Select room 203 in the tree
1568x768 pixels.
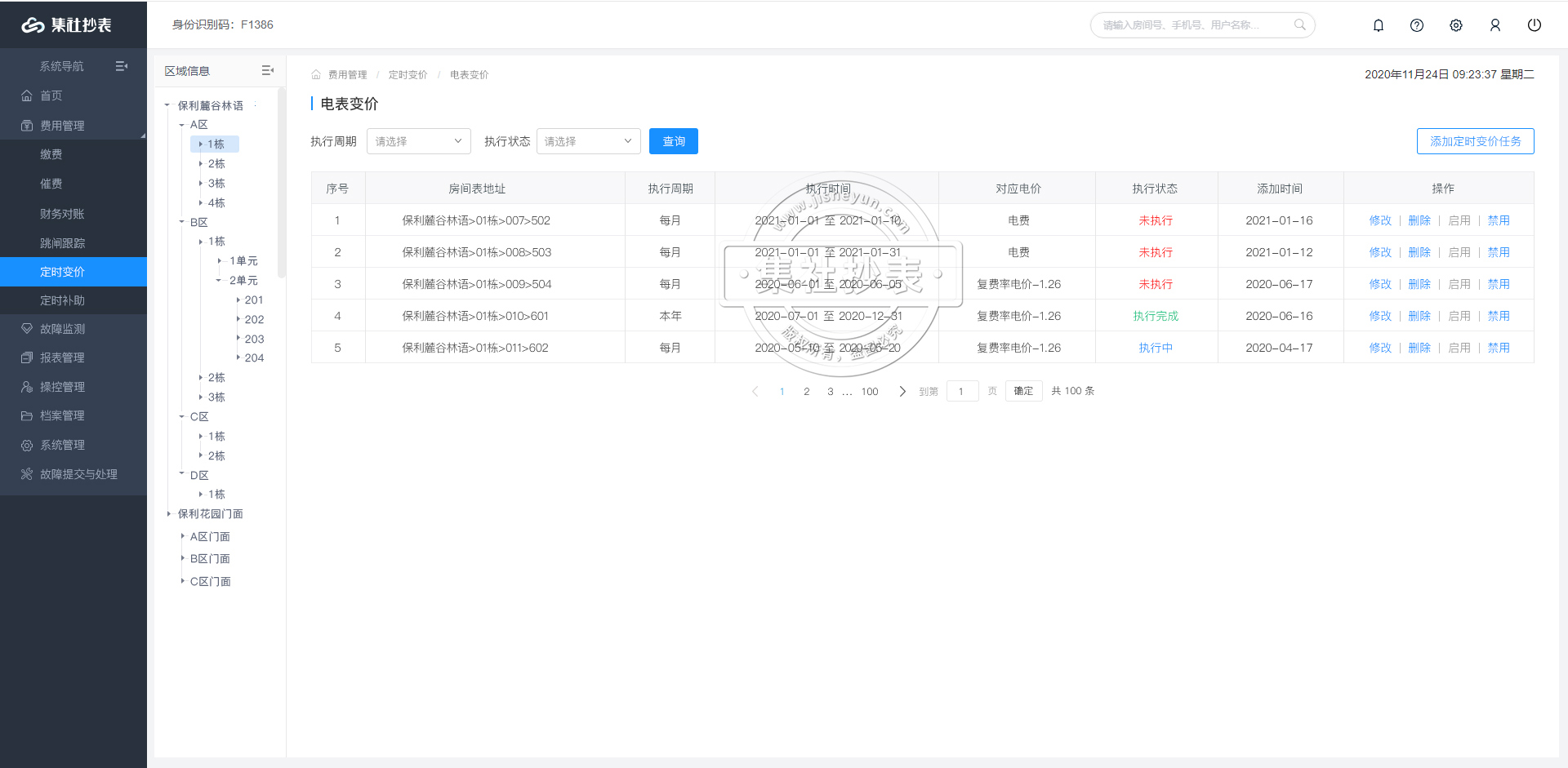[x=254, y=339]
